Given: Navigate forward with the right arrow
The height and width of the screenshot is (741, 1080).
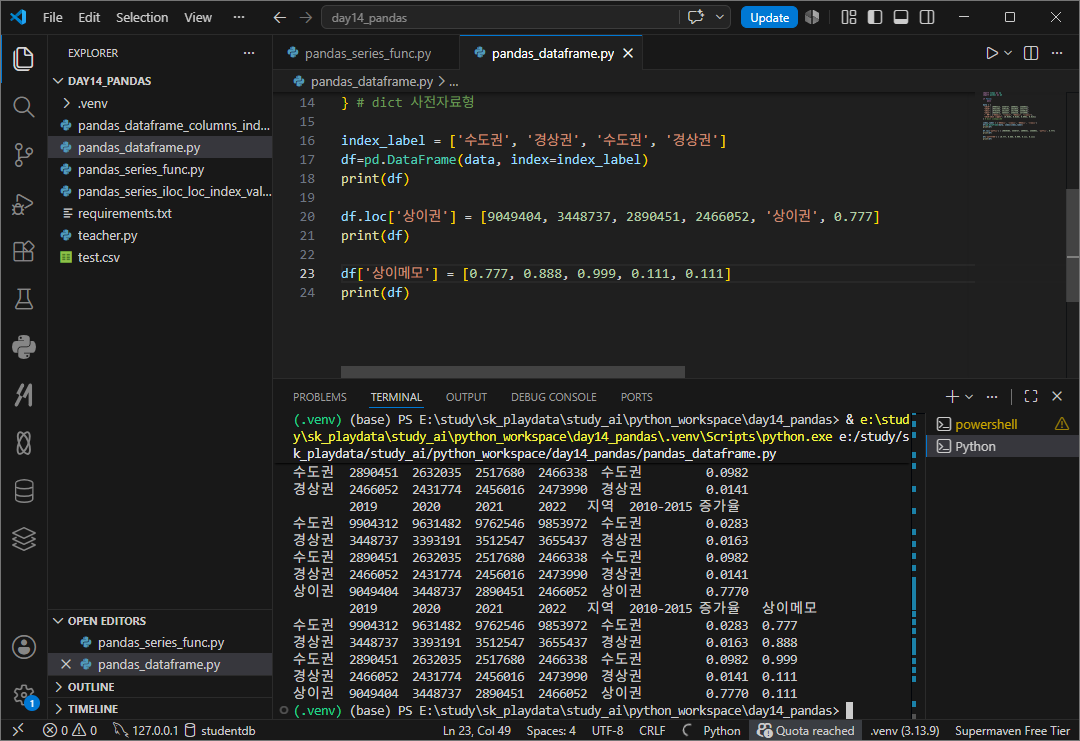Looking at the screenshot, I should click(306, 17).
